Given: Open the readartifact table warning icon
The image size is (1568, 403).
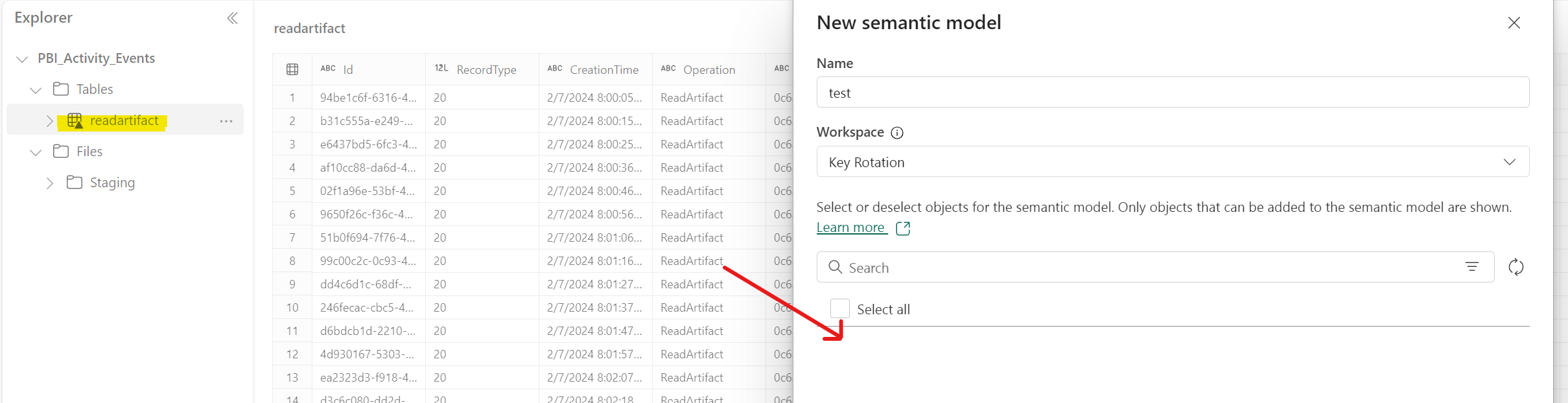Looking at the screenshot, I should [x=75, y=121].
